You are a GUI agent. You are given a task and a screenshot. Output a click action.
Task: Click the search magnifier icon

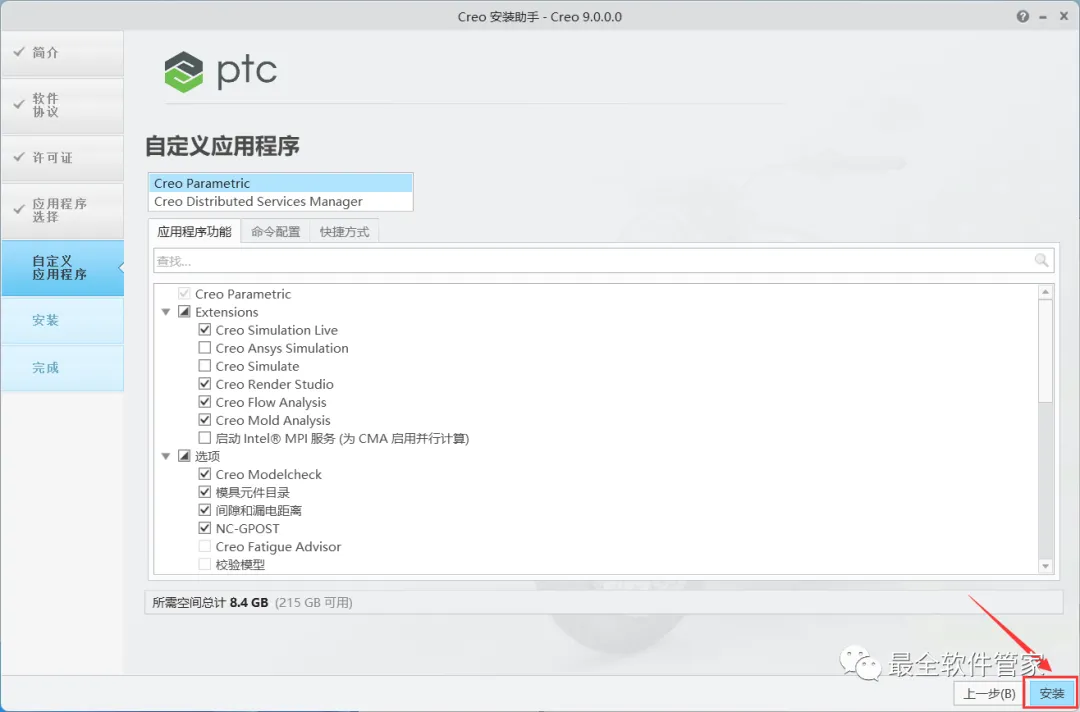pos(1041,260)
